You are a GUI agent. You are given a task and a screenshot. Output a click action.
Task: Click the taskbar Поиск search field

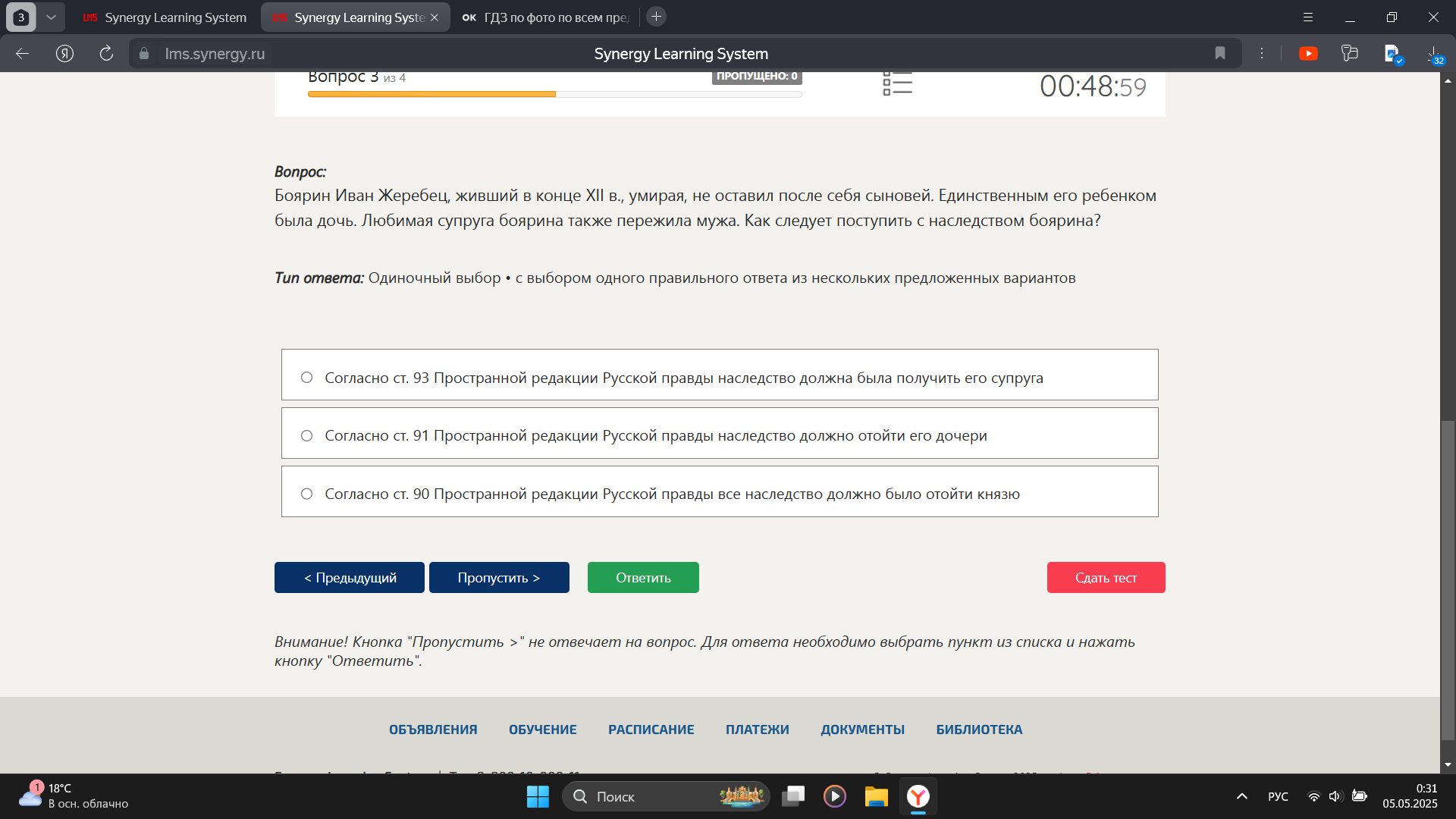point(666,796)
